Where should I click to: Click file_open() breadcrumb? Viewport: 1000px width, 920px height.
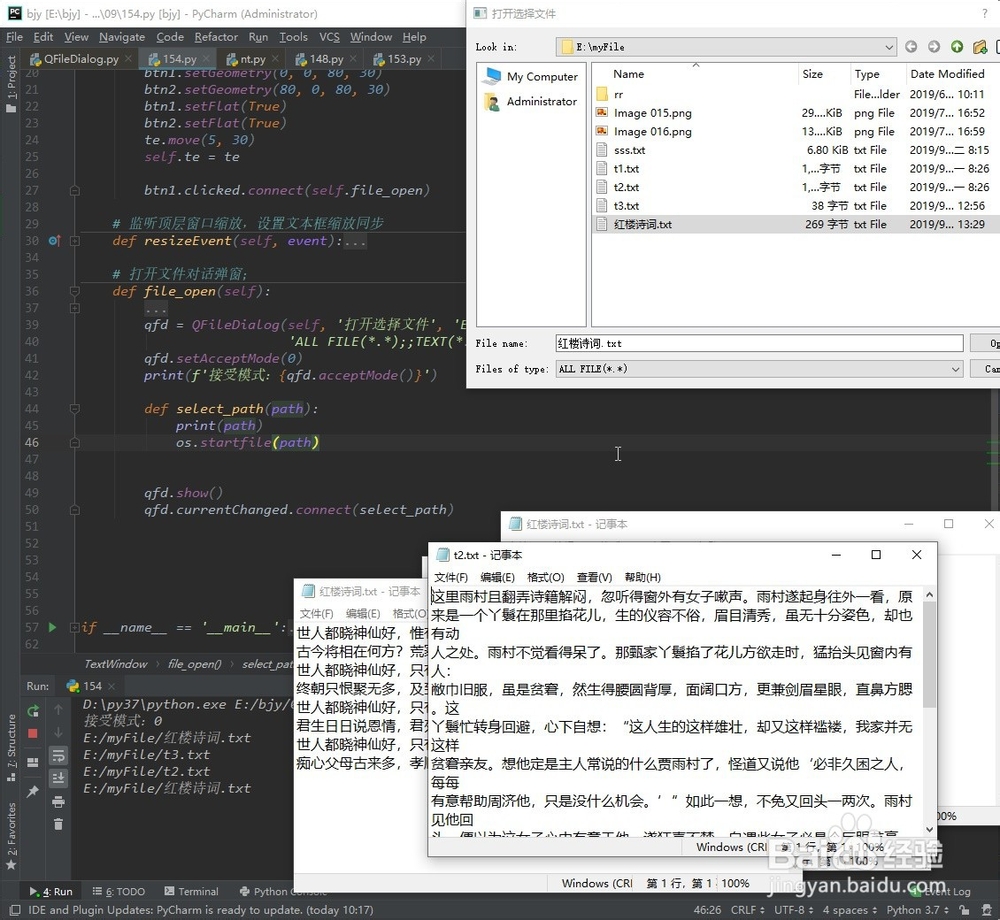pyautogui.click(x=195, y=664)
